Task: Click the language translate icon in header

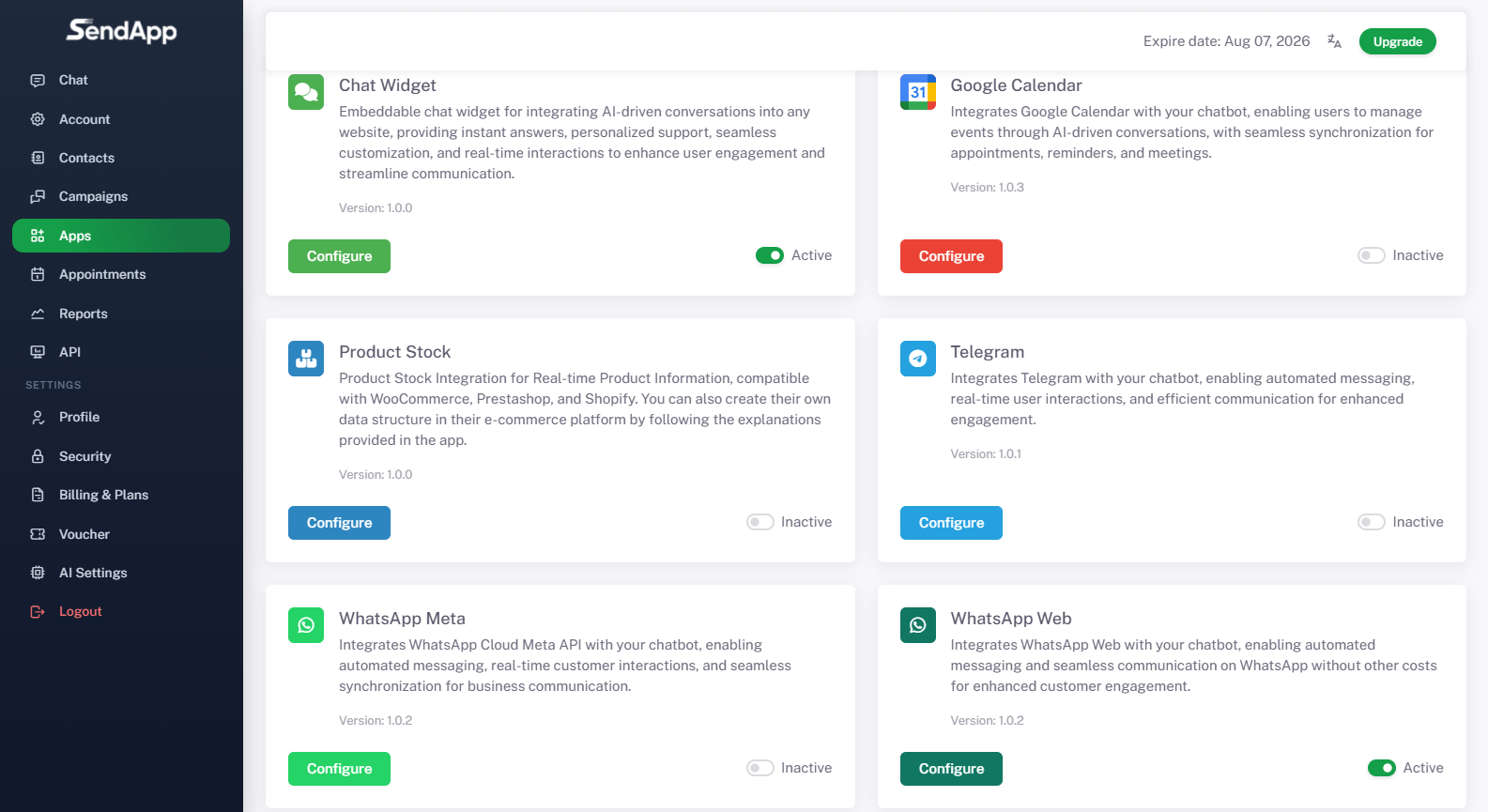Action: 1334,41
